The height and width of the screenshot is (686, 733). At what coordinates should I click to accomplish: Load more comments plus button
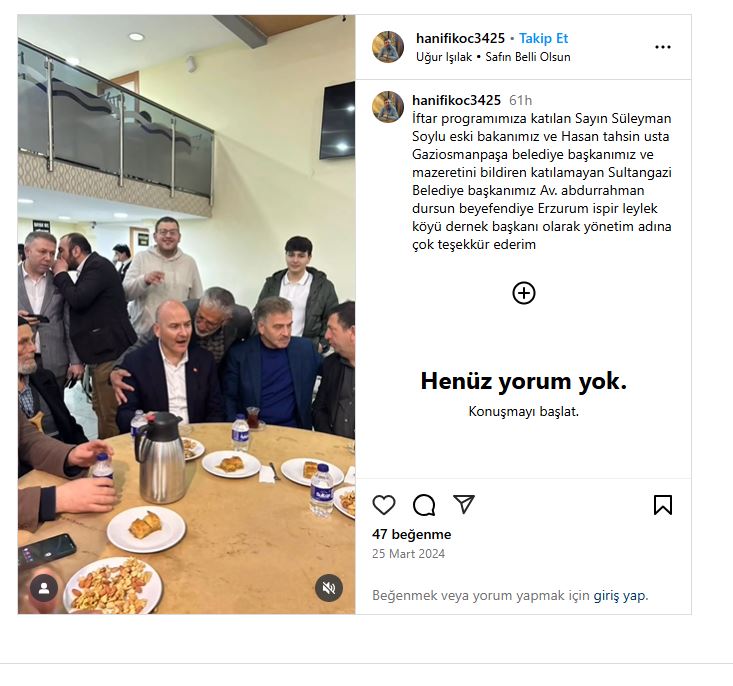(524, 293)
